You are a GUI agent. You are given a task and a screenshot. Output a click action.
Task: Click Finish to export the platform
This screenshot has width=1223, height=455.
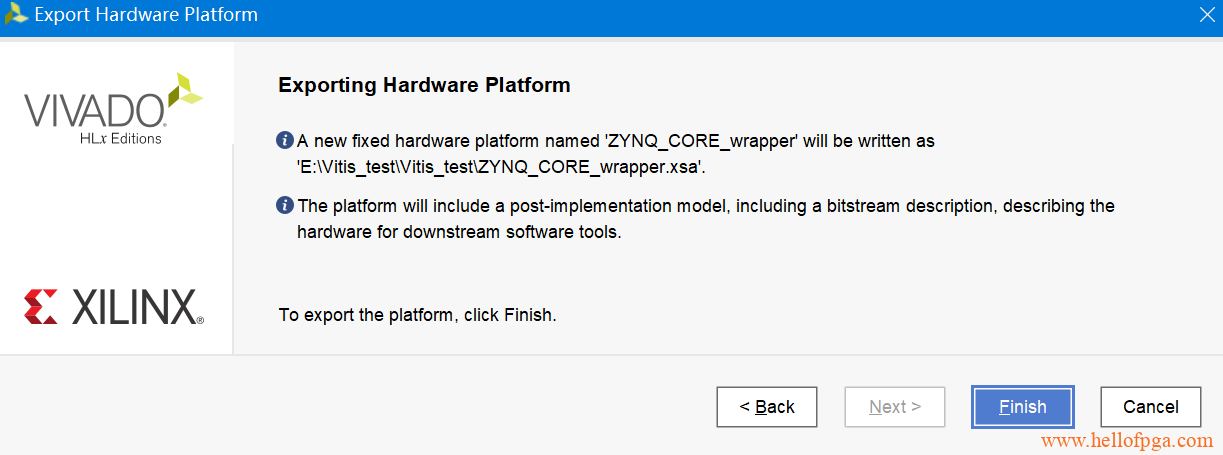(x=1022, y=407)
